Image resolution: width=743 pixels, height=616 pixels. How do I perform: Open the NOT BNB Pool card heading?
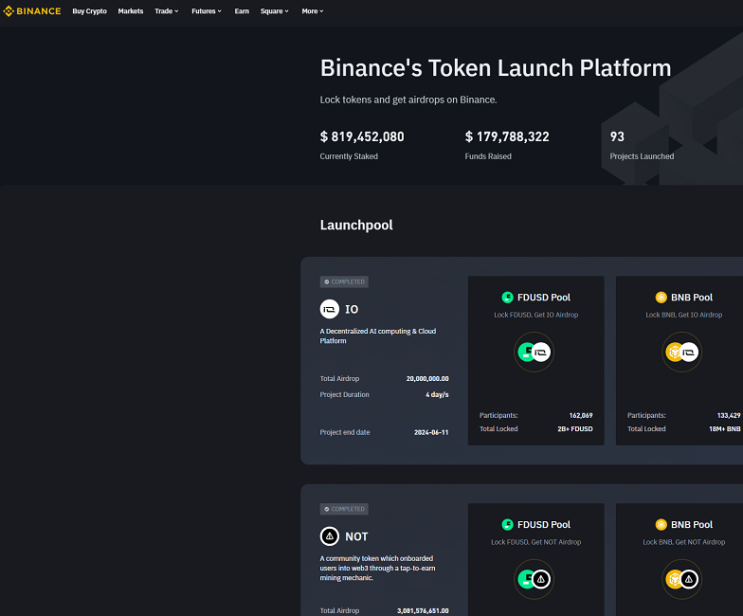[x=691, y=525]
